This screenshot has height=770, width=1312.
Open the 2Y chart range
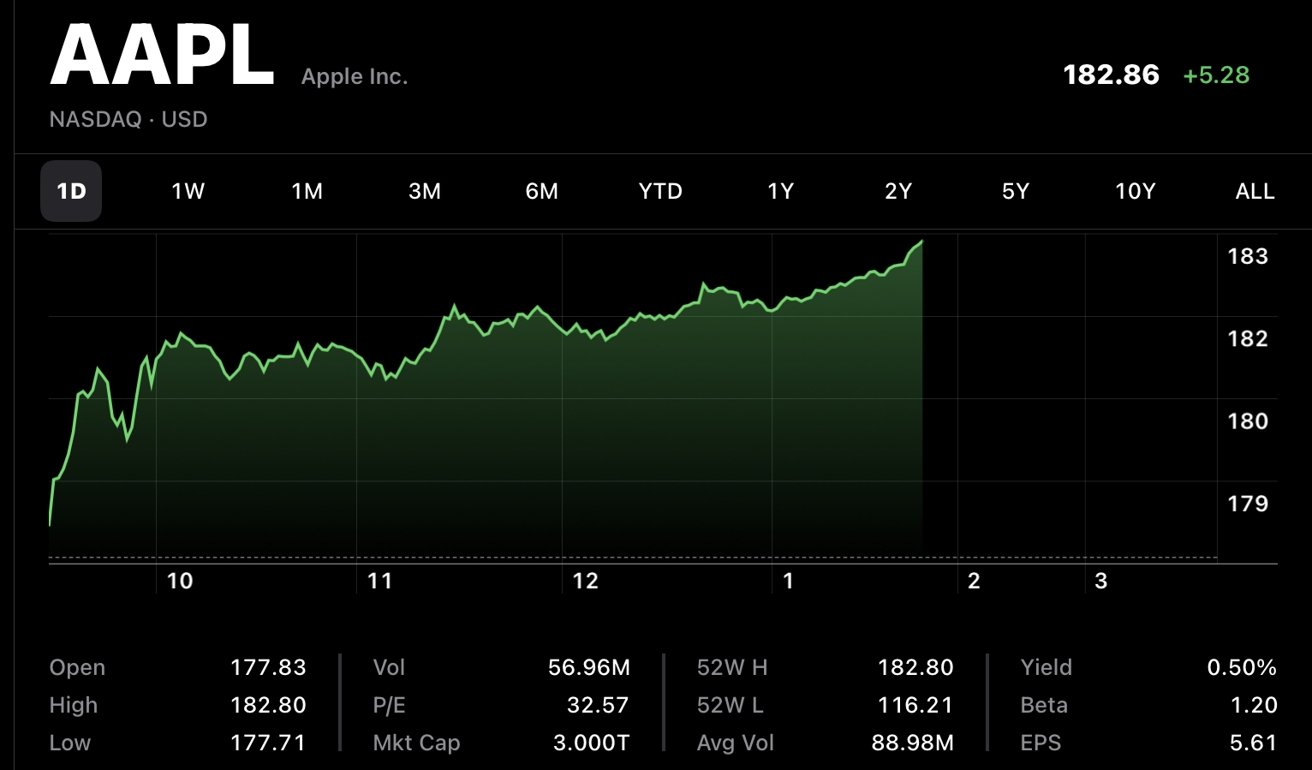pos(898,191)
